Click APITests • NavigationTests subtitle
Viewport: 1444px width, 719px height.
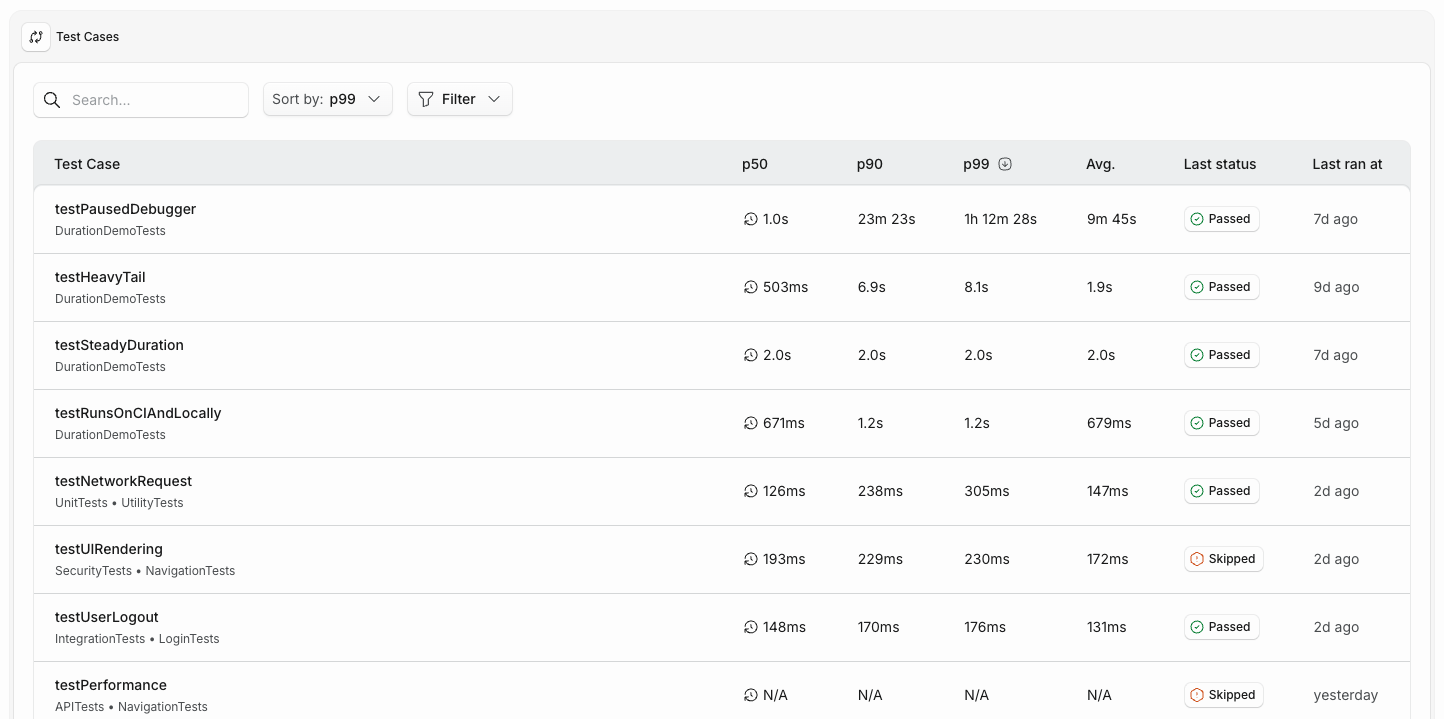point(131,707)
